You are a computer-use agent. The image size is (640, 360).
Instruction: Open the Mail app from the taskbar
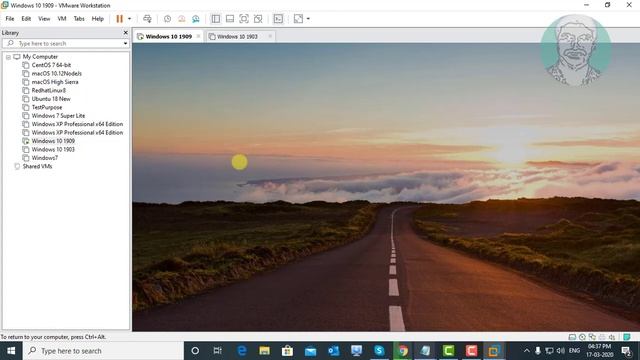click(310, 351)
